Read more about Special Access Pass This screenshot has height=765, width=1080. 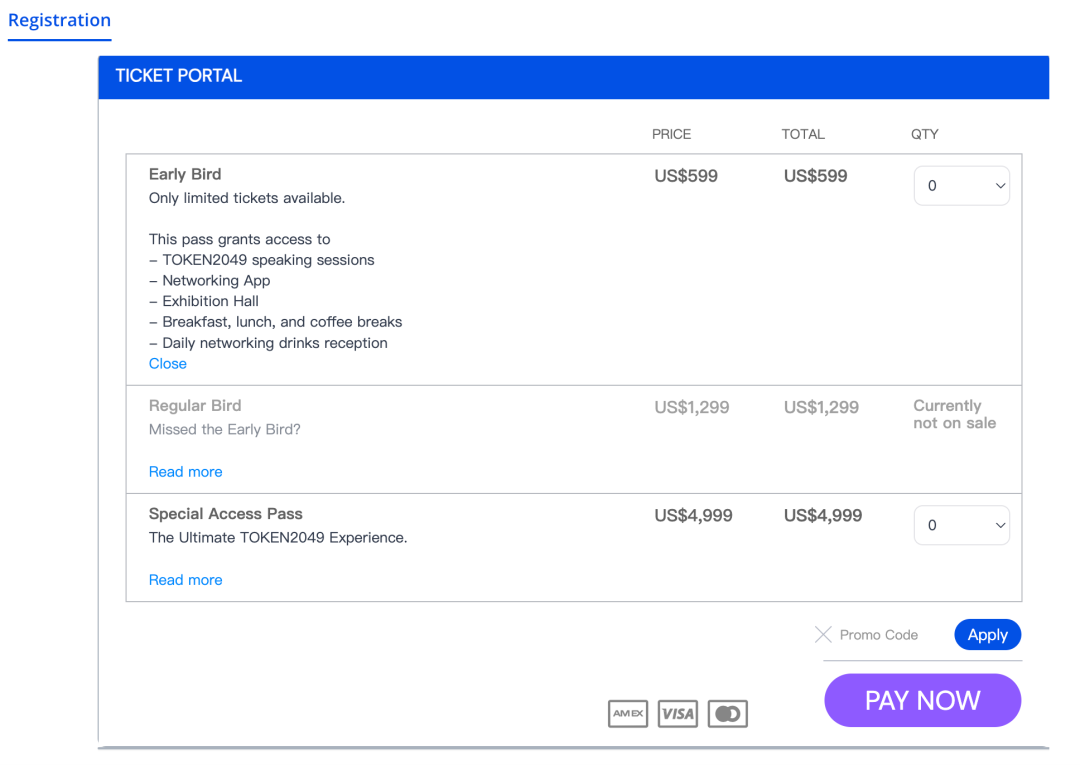[x=185, y=580]
